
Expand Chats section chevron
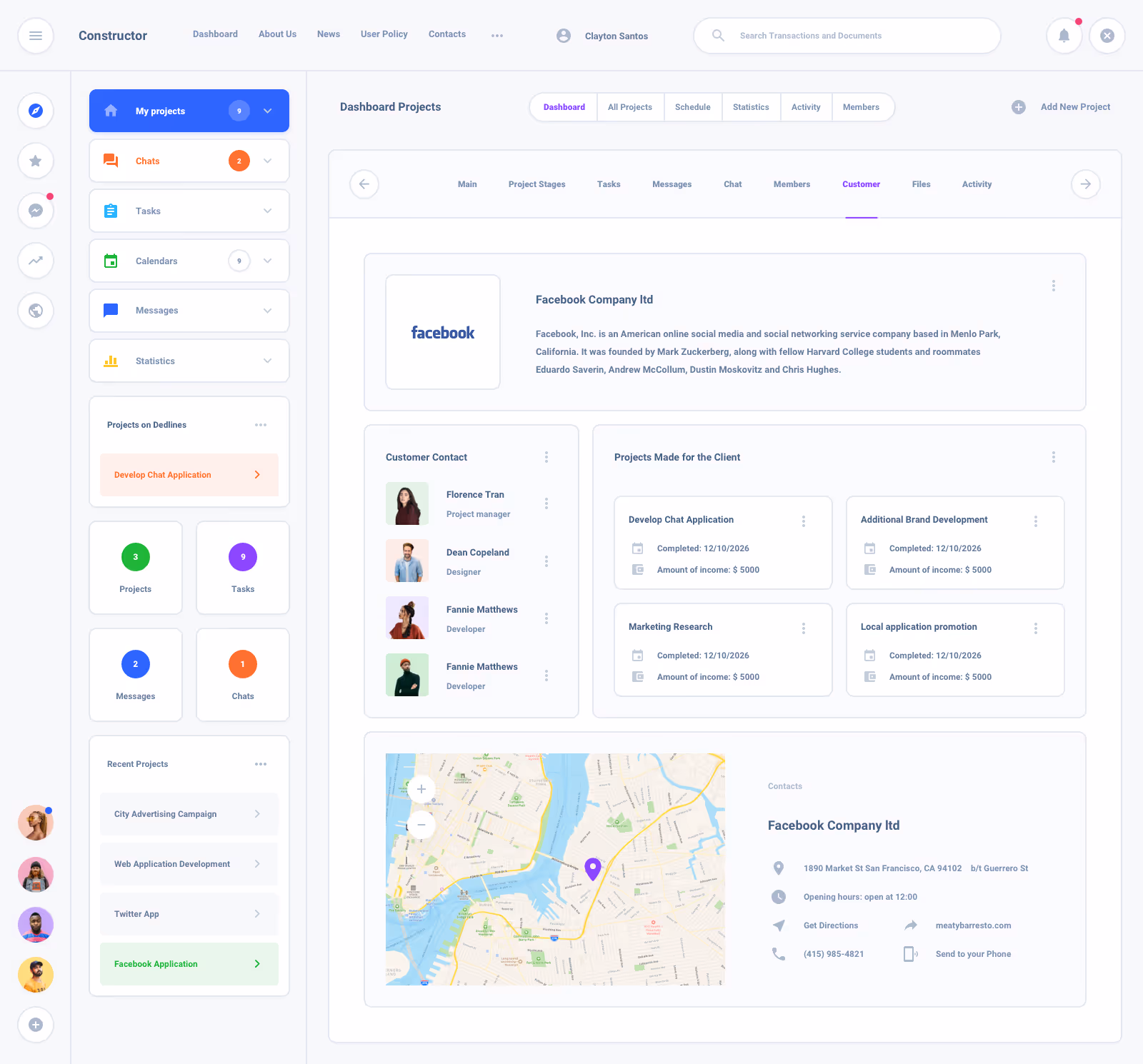pyautogui.click(x=268, y=161)
